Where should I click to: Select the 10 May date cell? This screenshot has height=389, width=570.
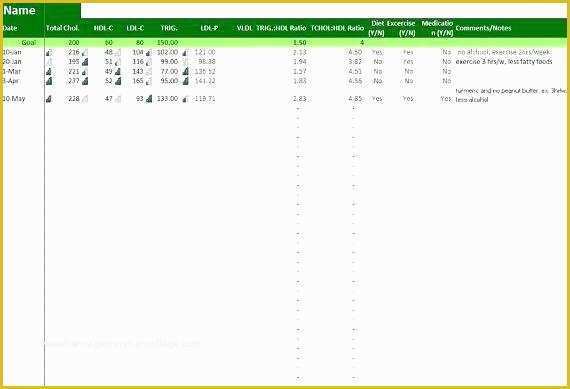[14, 99]
